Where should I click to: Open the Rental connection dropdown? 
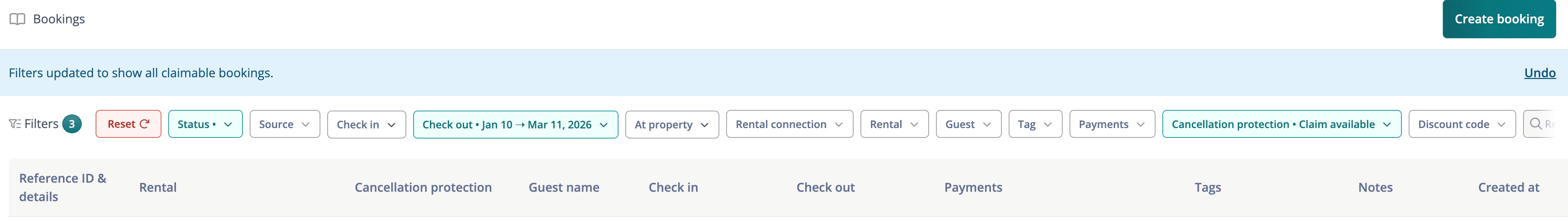click(x=789, y=124)
